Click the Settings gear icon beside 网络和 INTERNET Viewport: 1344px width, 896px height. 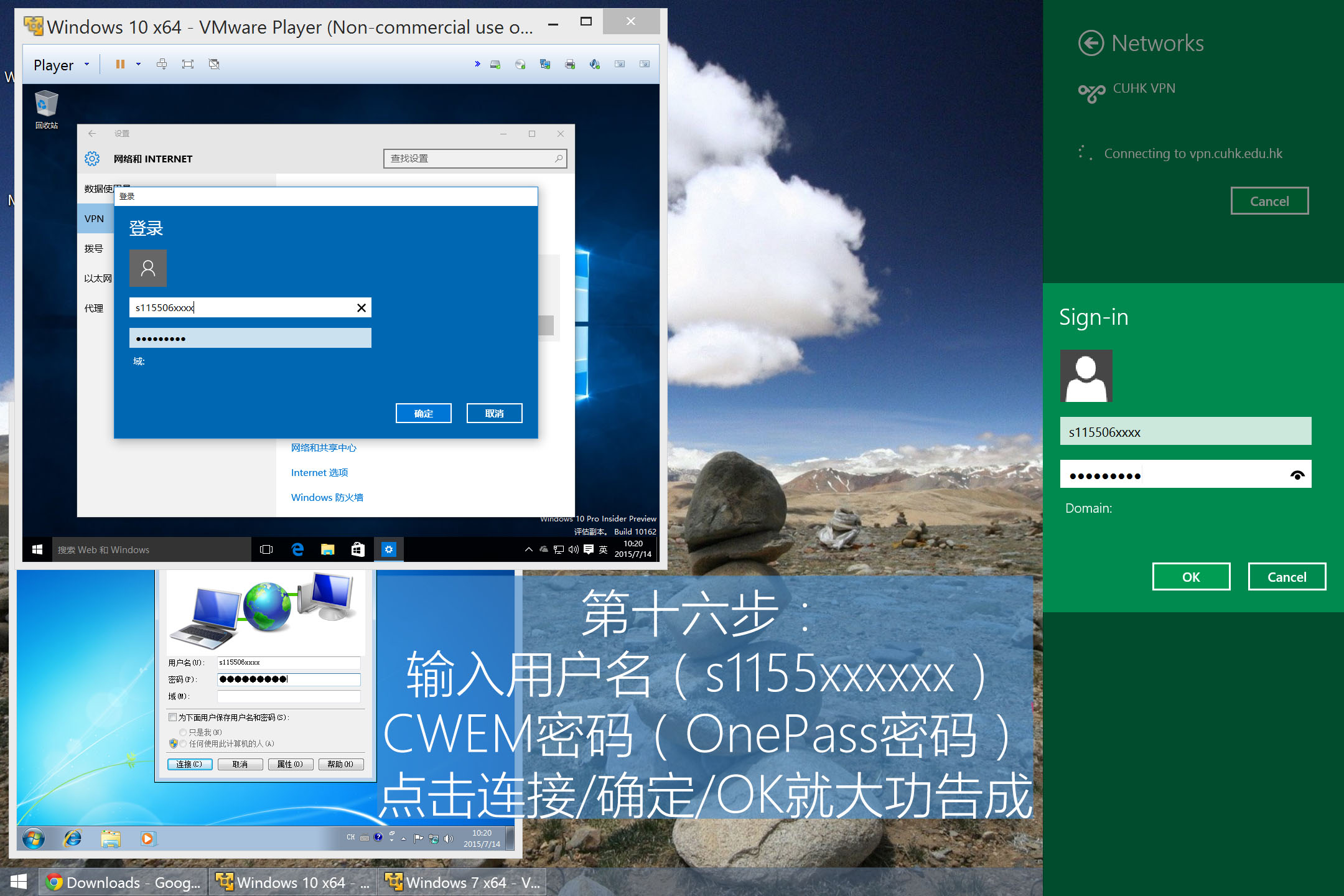coord(92,159)
